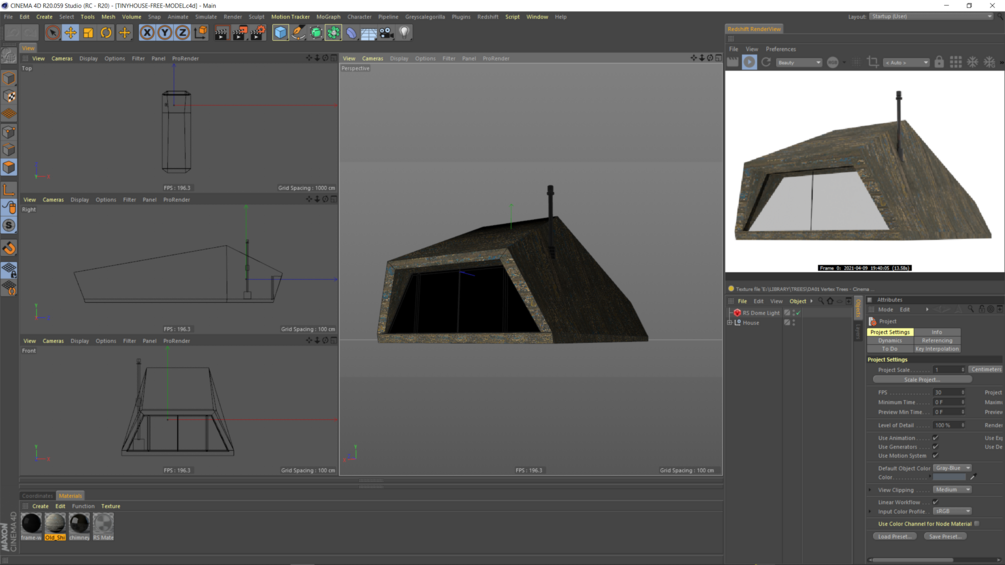Viewport: 1005px width, 565px height.
Task: Select the RS Dome Light object
Action: [x=760, y=313]
